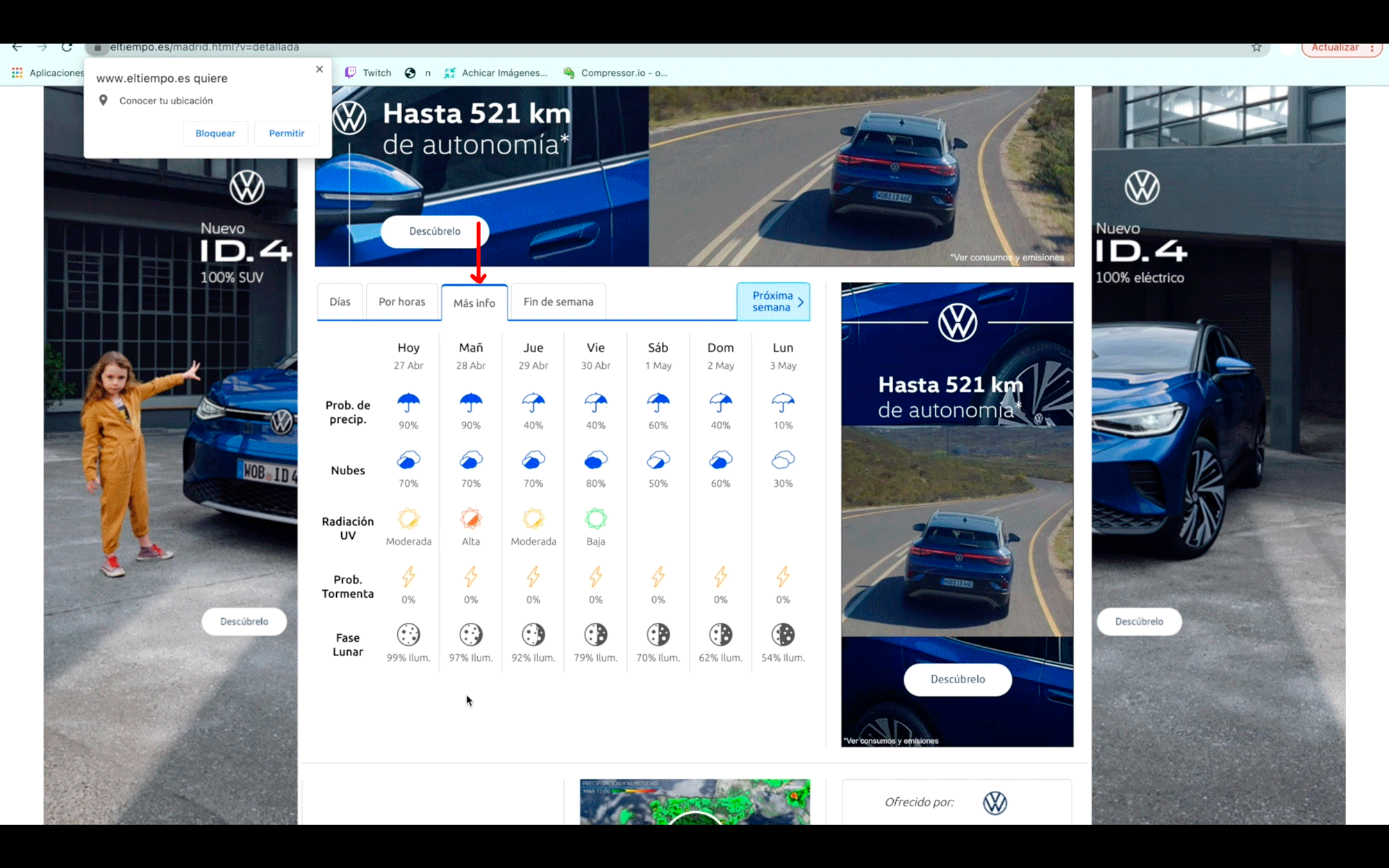Toggle location permission Bloquear option
The width and height of the screenshot is (1389, 868).
pos(215,133)
